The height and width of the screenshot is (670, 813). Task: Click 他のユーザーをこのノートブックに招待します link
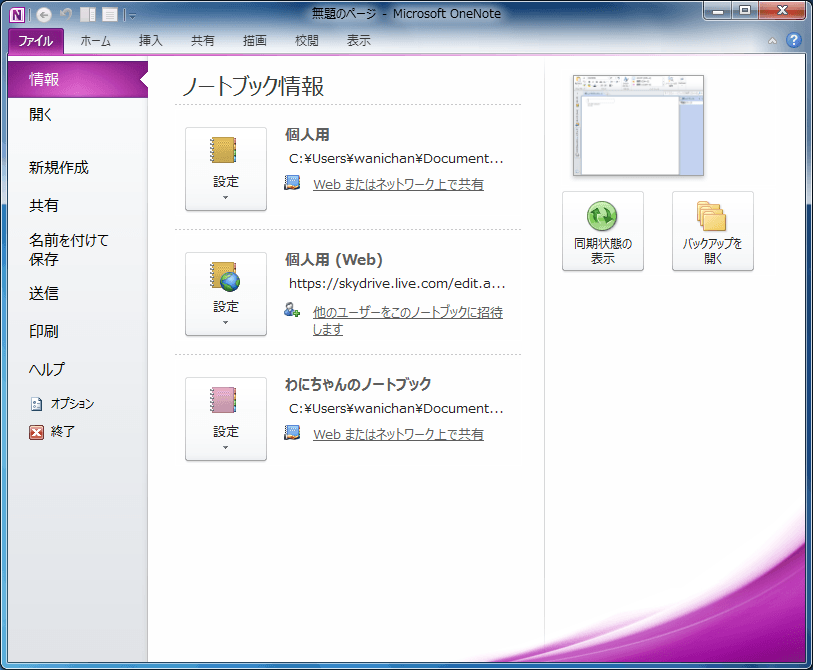[408, 320]
